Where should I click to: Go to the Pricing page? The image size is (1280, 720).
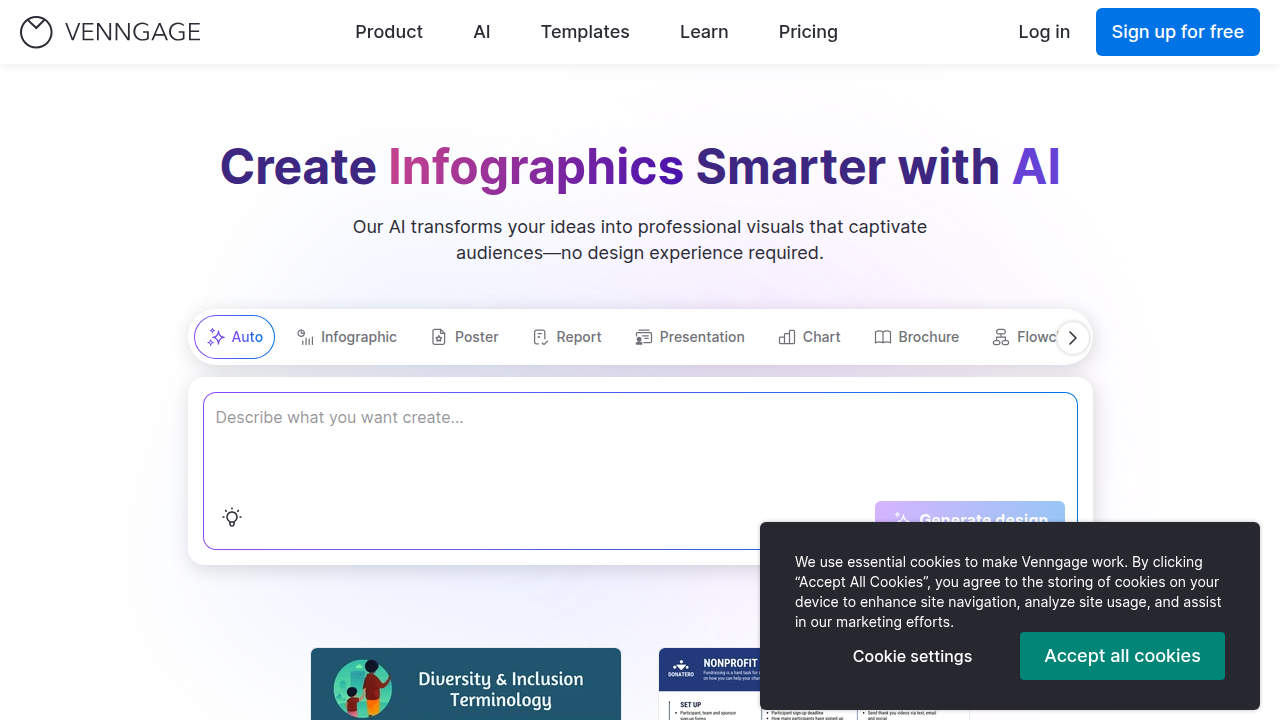(x=808, y=32)
